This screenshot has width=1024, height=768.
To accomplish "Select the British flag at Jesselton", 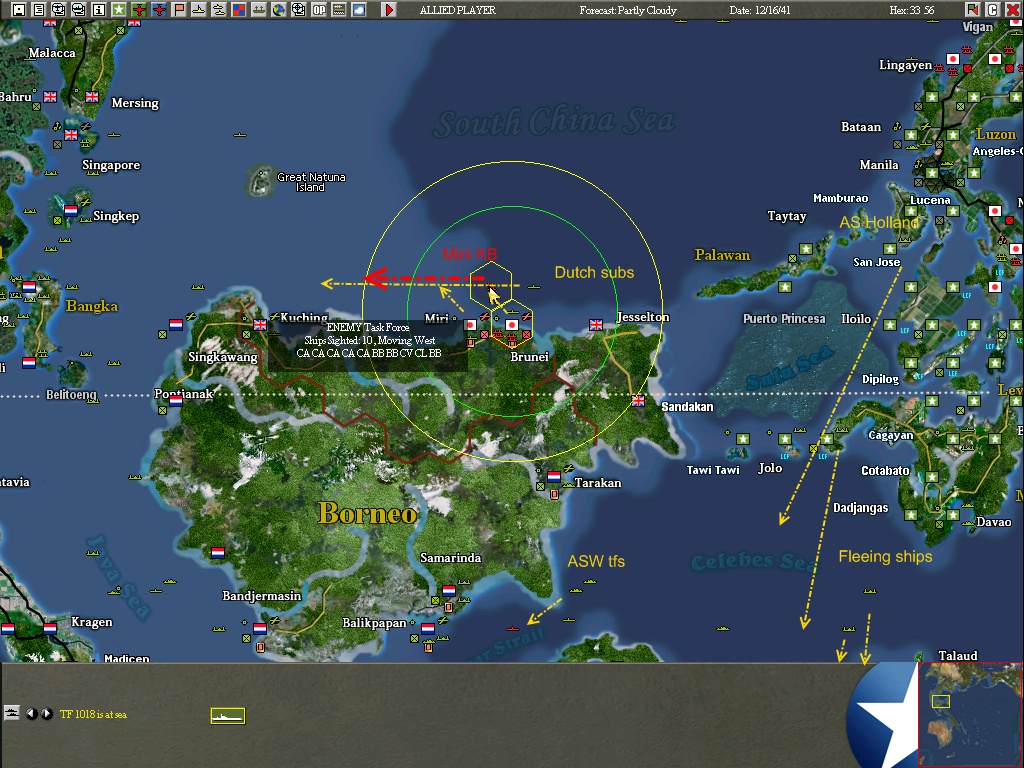I will tap(596, 325).
